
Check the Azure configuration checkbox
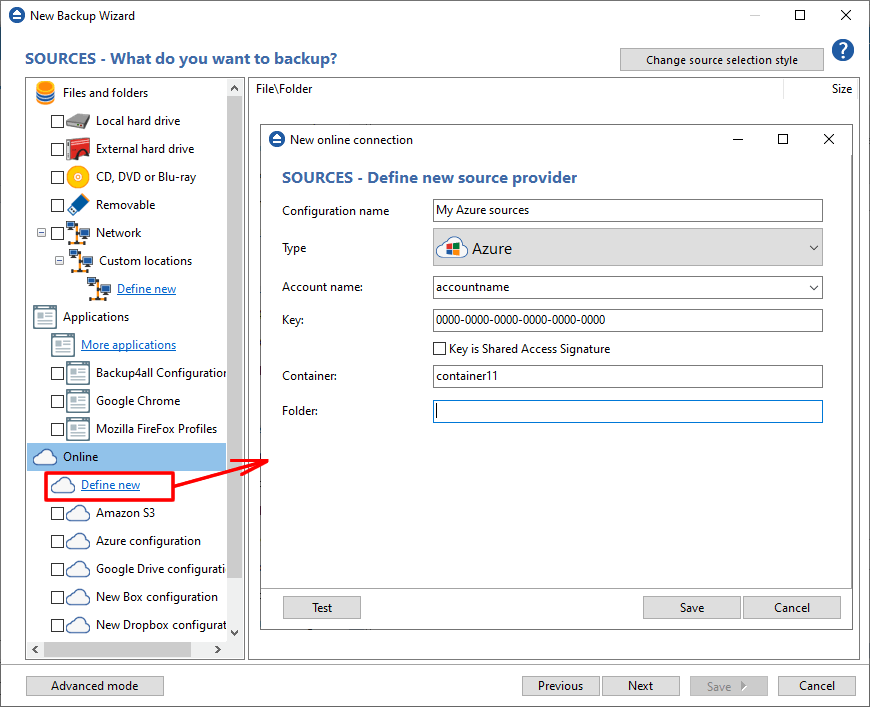click(x=57, y=541)
